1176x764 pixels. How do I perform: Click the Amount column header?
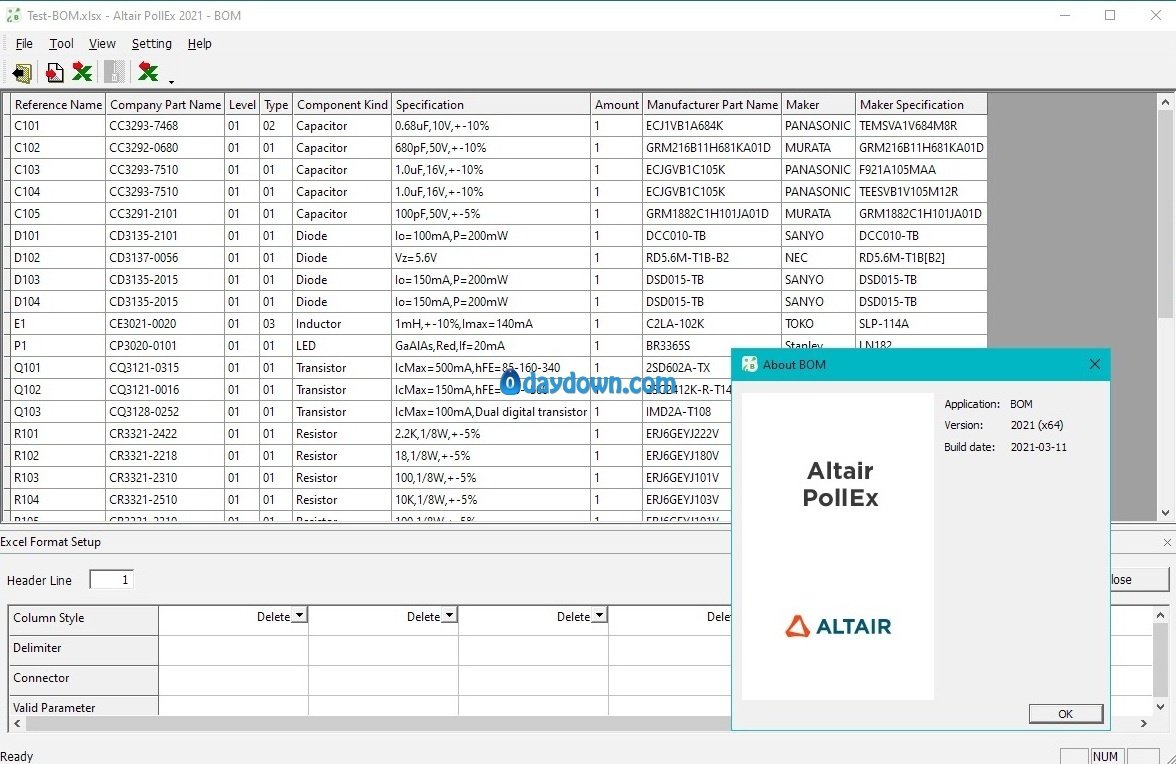(x=616, y=105)
